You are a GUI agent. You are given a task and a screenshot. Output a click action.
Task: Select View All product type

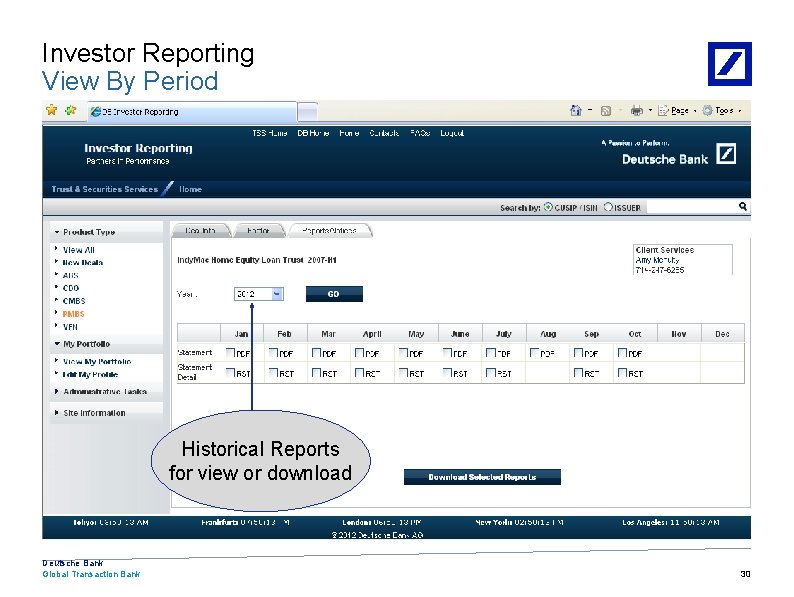point(78,250)
